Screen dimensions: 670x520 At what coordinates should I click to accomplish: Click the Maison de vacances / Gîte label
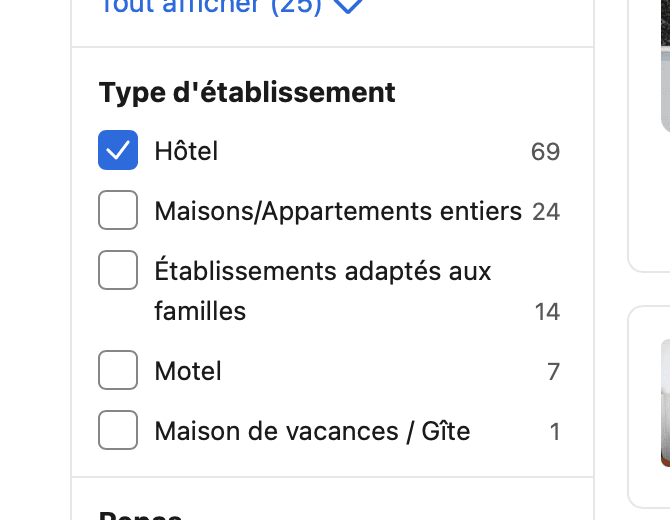point(312,431)
